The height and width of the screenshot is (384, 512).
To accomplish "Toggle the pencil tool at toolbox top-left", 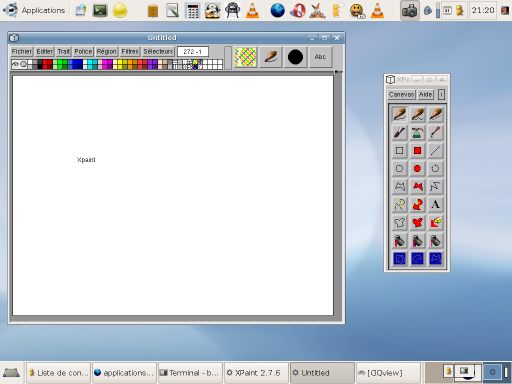I will tap(399, 114).
